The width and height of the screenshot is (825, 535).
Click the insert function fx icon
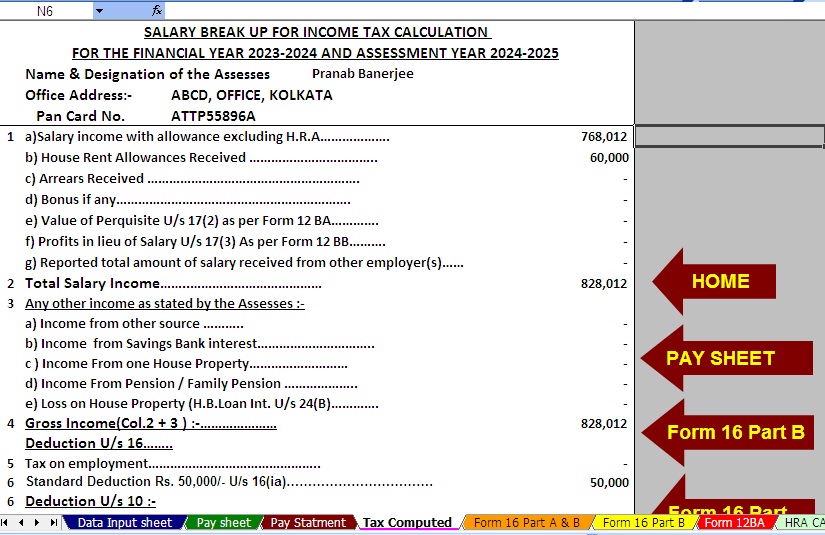tap(157, 11)
